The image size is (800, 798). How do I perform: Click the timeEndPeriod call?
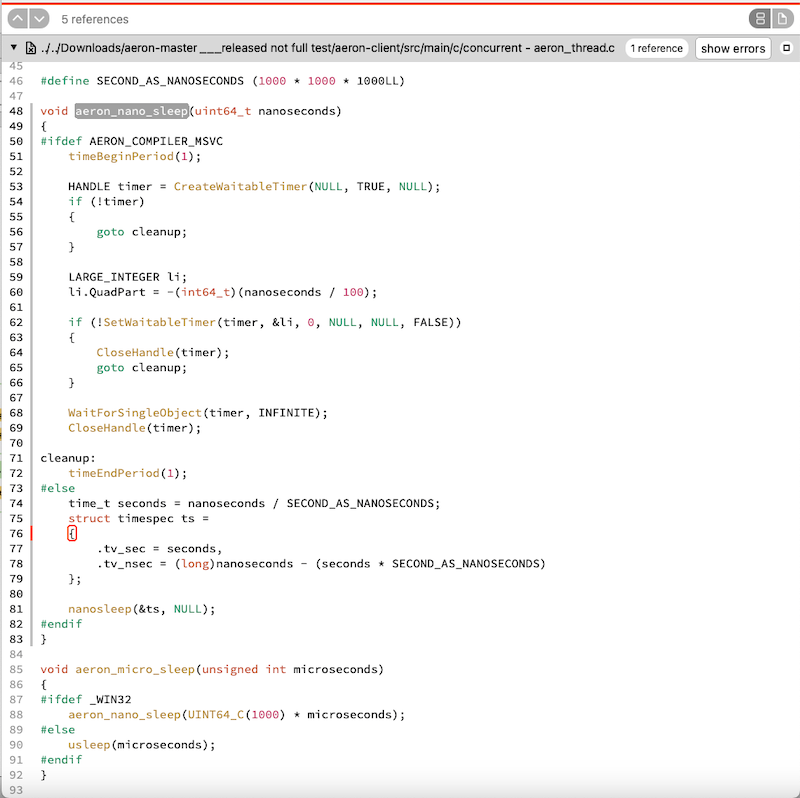pyautogui.click(x=114, y=473)
